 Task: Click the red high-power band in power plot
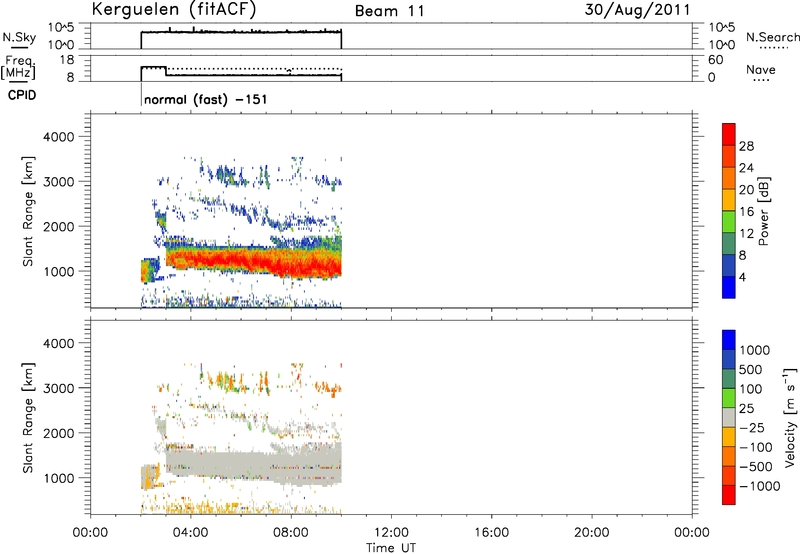click(x=255, y=261)
